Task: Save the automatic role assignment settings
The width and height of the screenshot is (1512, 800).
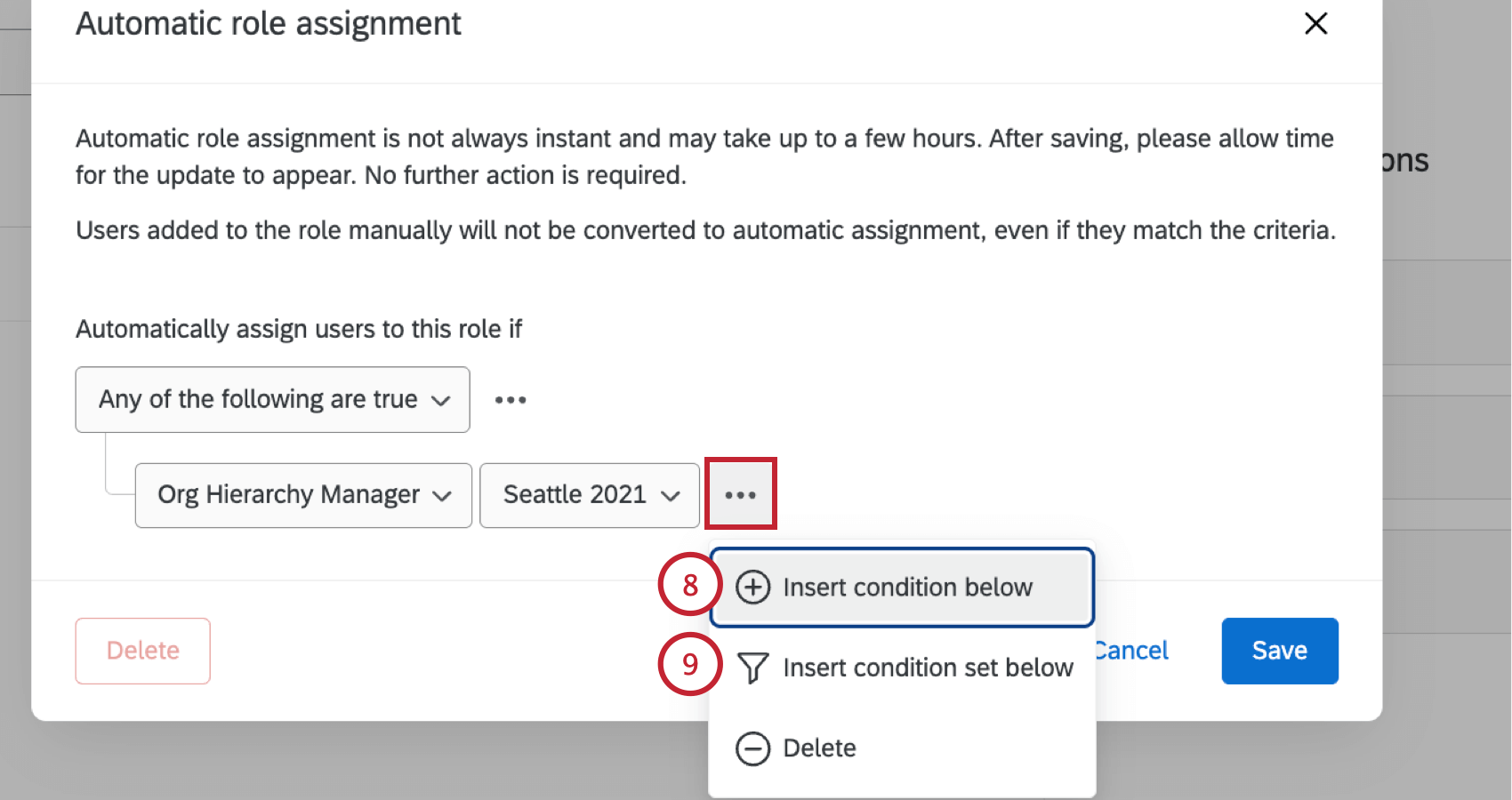Action: [x=1279, y=650]
